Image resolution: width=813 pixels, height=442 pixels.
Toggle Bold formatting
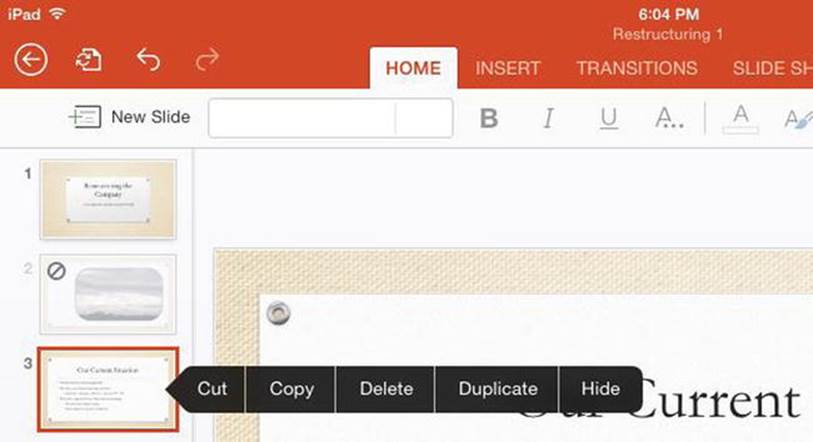pos(488,118)
